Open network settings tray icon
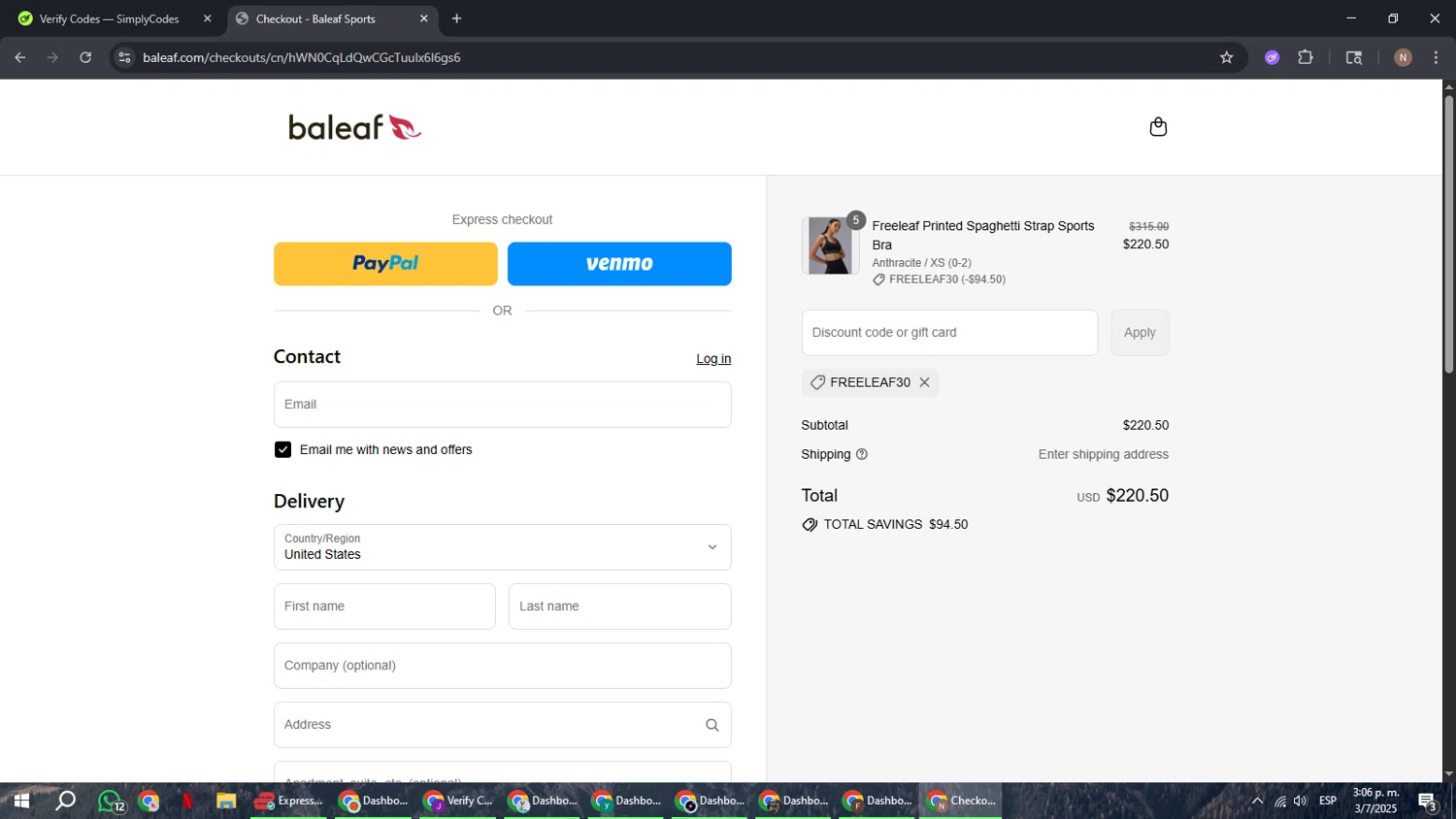 (1280, 801)
